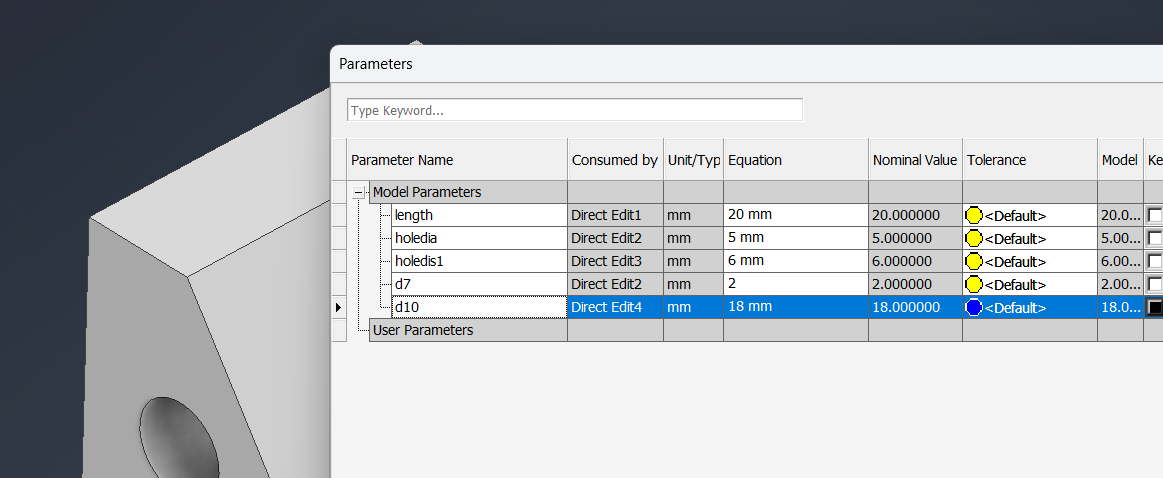
Task: Select the d7 parameter name cell
Action: point(479,284)
